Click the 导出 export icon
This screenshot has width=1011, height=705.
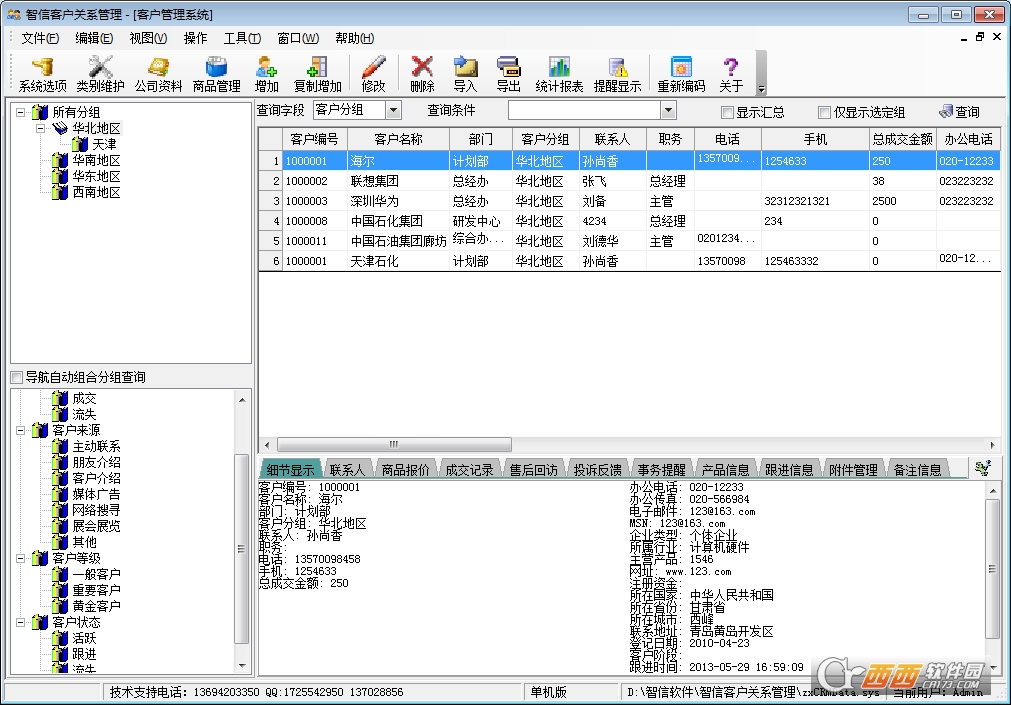[x=508, y=74]
